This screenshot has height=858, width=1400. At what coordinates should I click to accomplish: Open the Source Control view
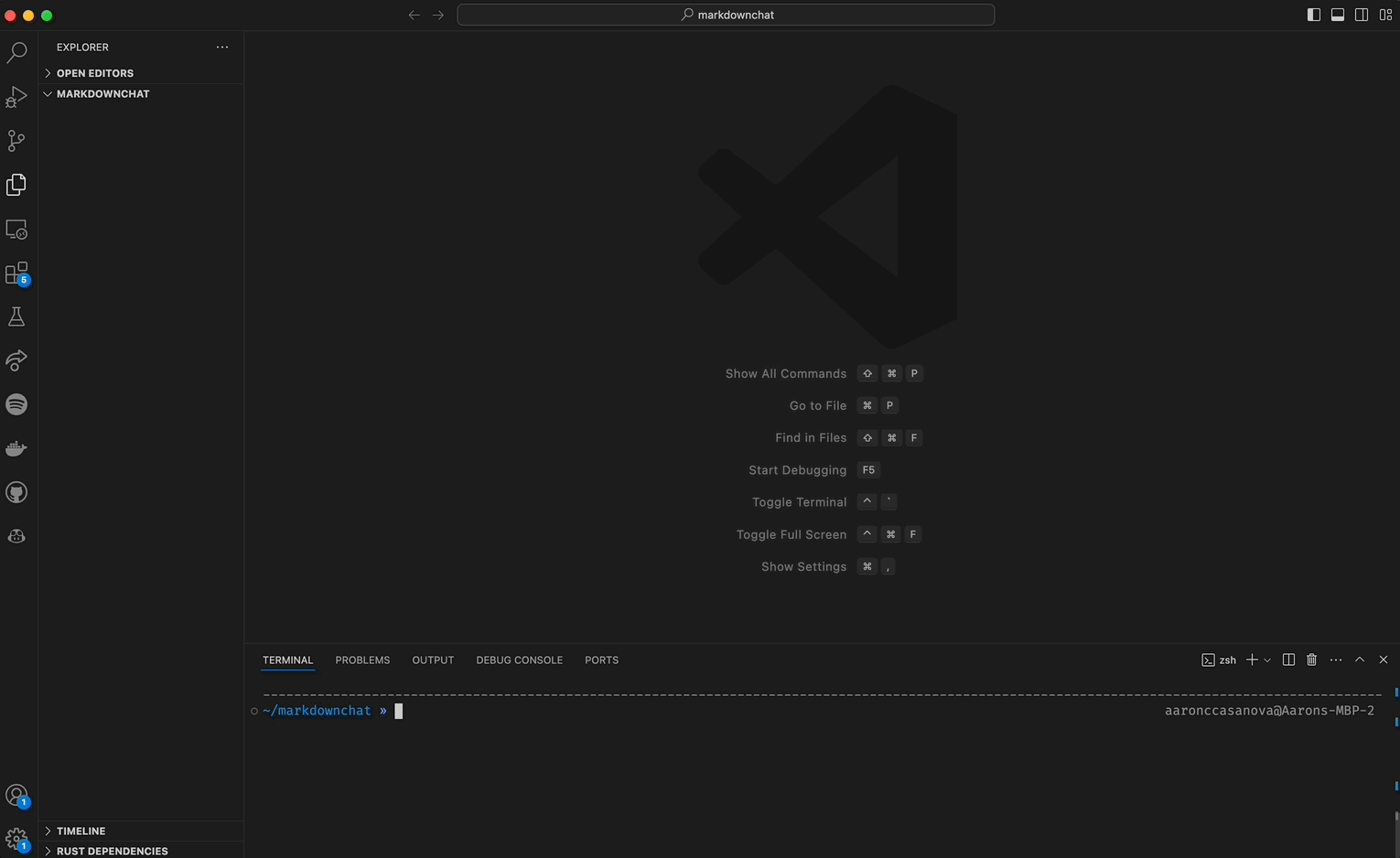pos(16,141)
